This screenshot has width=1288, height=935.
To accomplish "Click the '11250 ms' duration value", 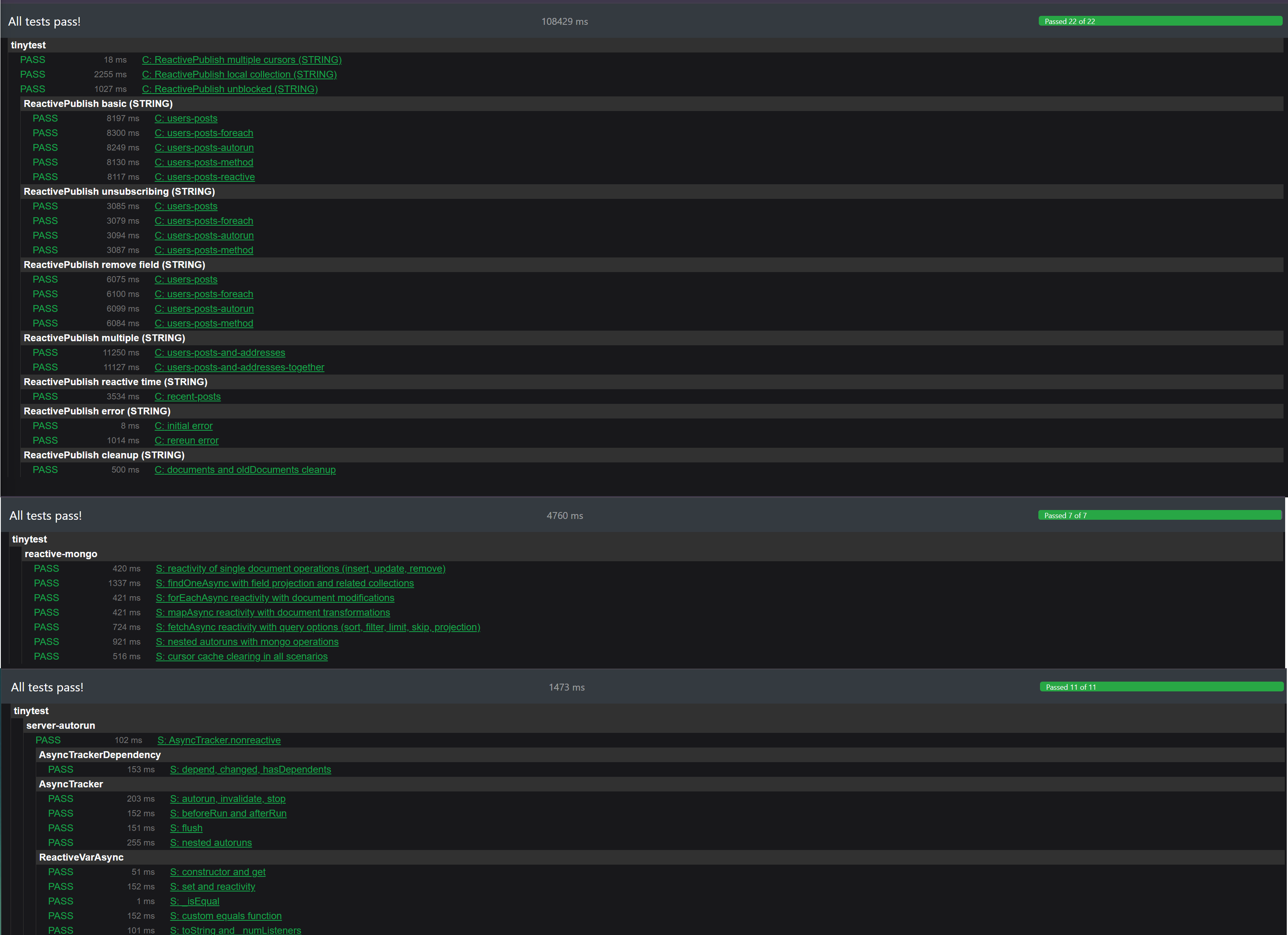I will [121, 353].
